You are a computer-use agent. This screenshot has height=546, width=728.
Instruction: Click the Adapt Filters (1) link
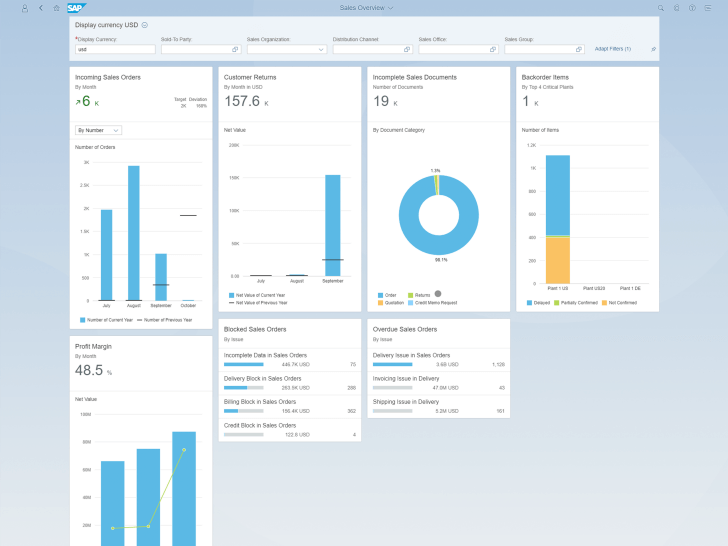click(x=612, y=48)
